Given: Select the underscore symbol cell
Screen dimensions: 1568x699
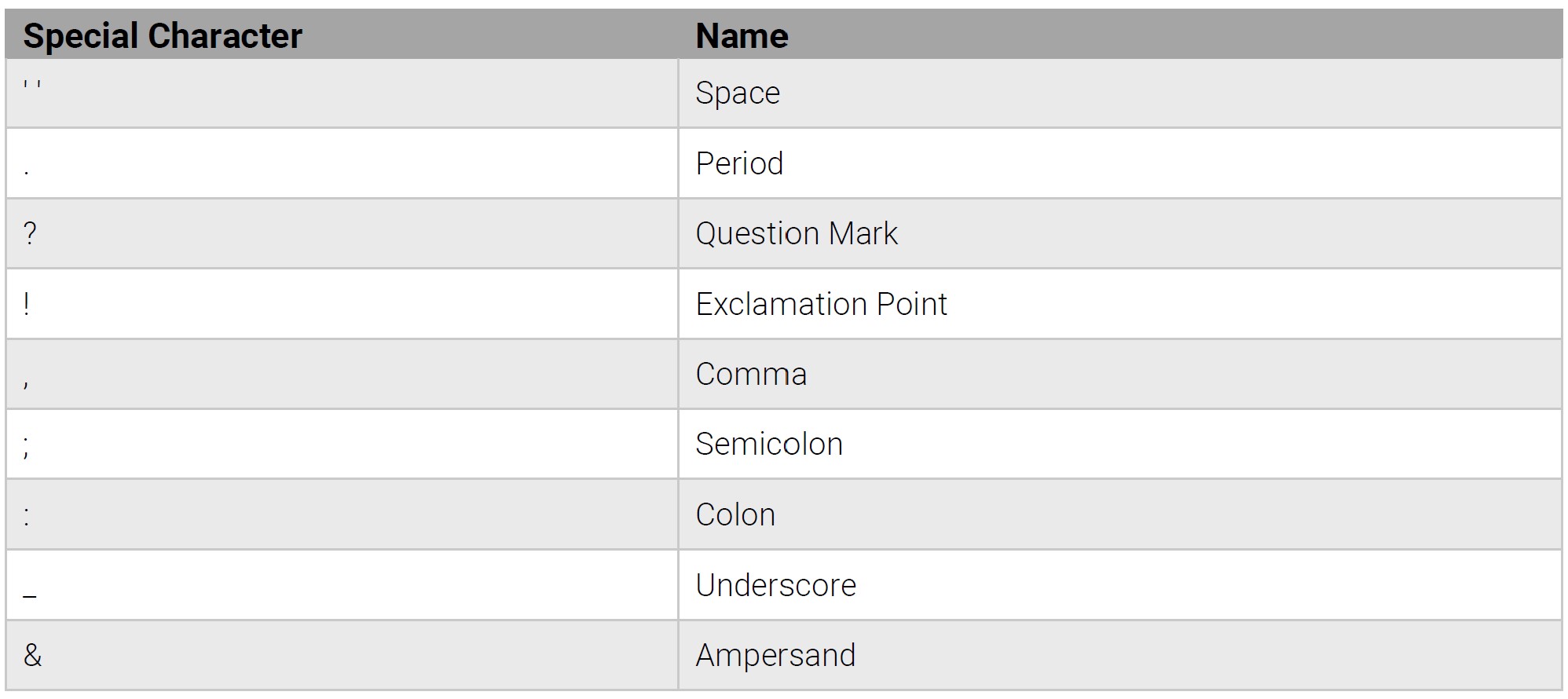Looking at the screenshot, I should (30, 598).
